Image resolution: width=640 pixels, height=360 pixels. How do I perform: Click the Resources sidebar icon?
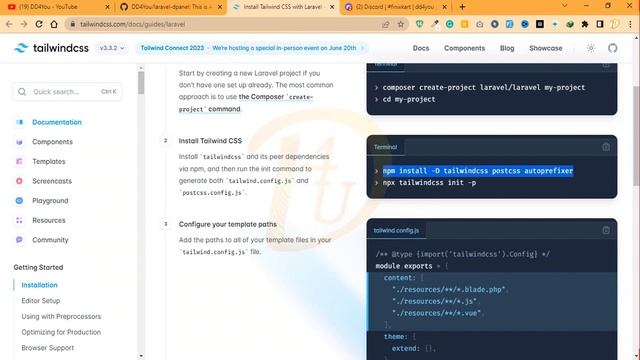19,220
